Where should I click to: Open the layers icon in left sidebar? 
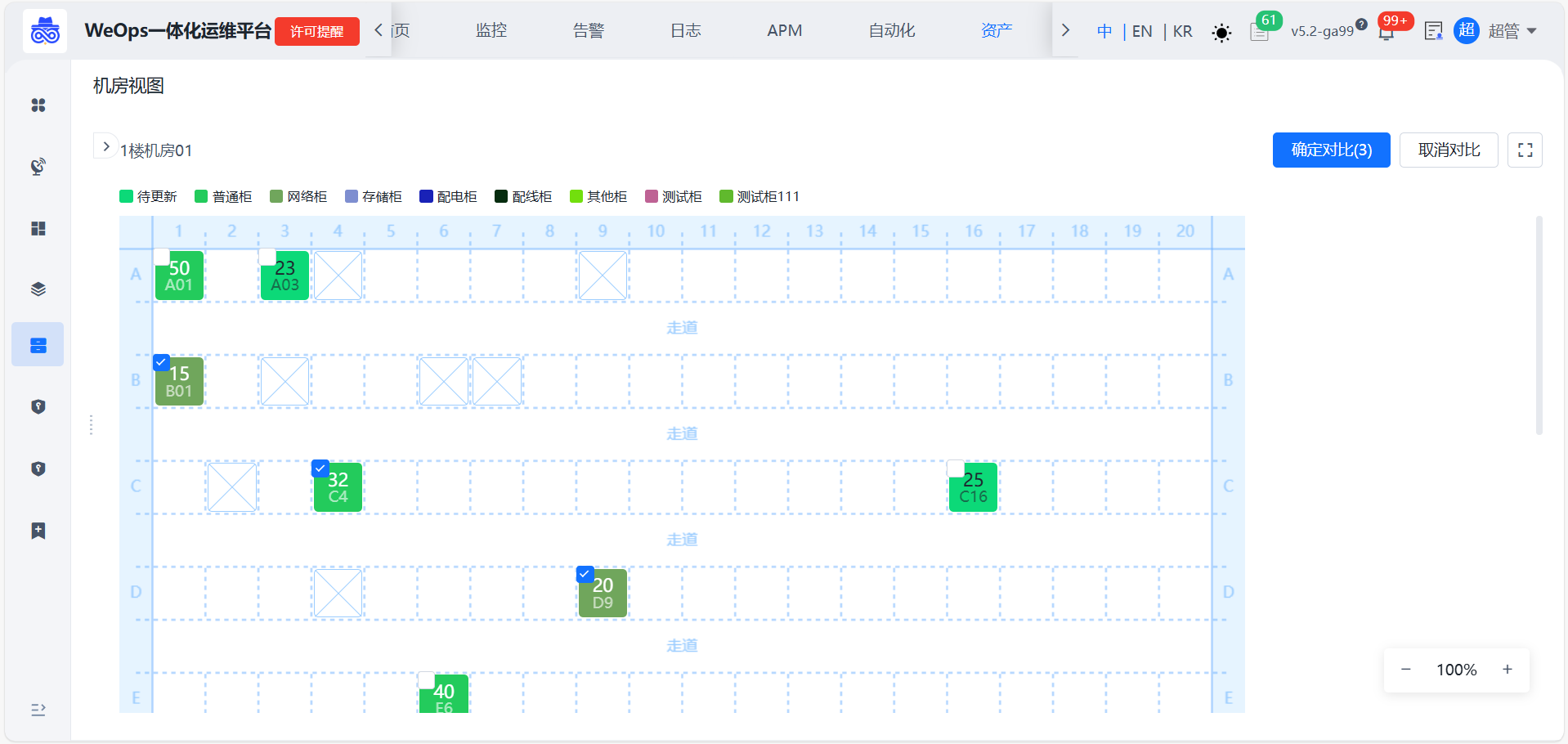point(38,289)
